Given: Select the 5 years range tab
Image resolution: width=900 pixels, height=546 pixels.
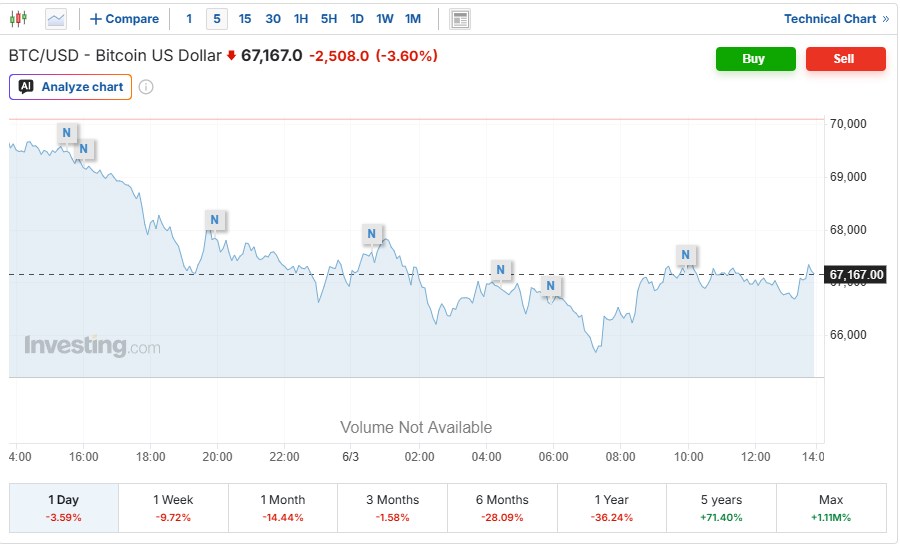Looking at the screenshot, I should [x=721, y=508].
